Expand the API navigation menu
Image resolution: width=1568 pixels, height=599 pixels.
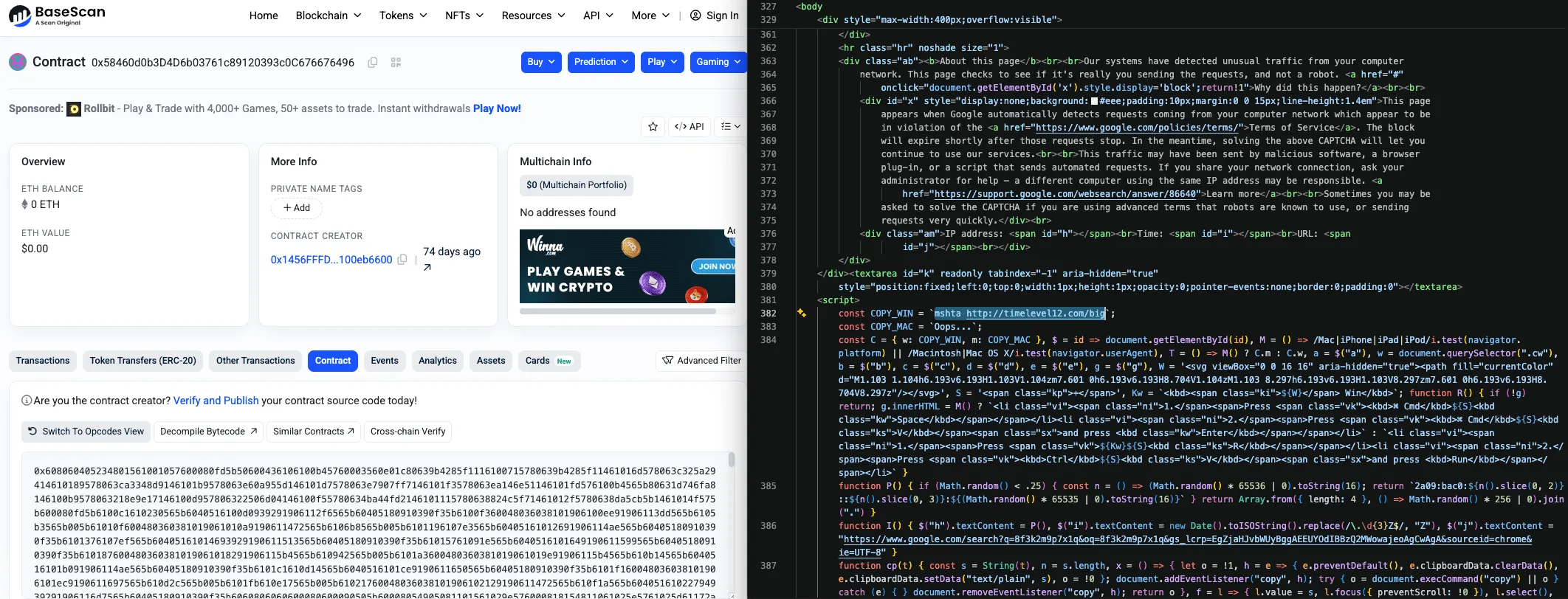tap(598, 15)
